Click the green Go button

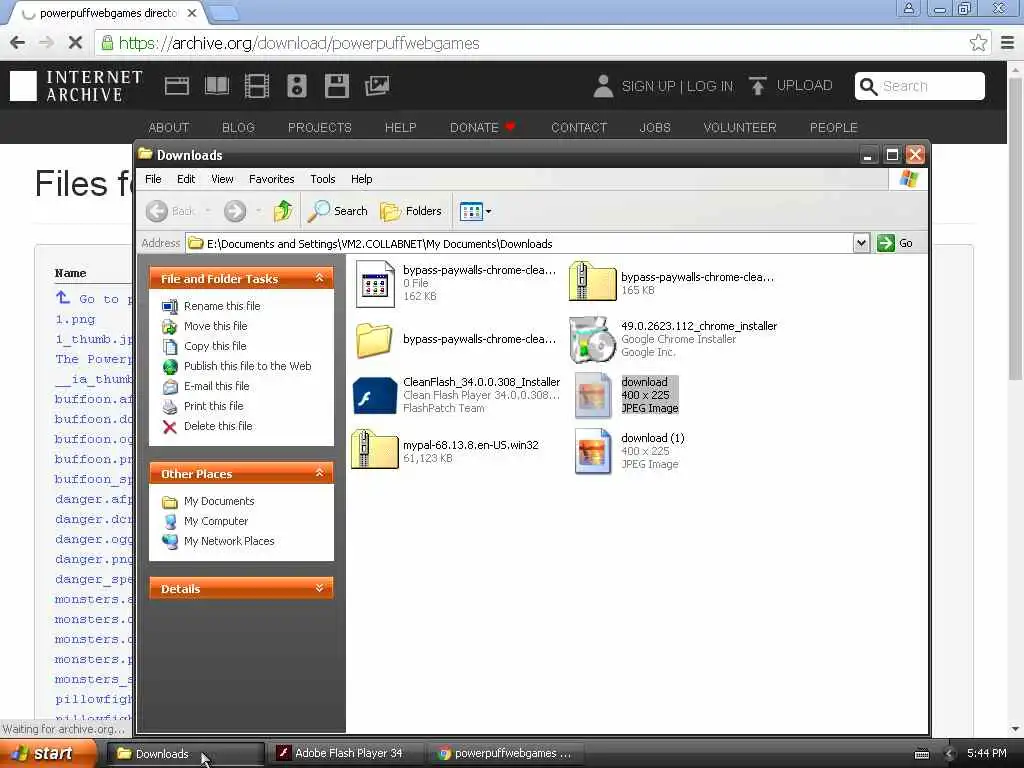pyautogui.click(x=895, y=243)
